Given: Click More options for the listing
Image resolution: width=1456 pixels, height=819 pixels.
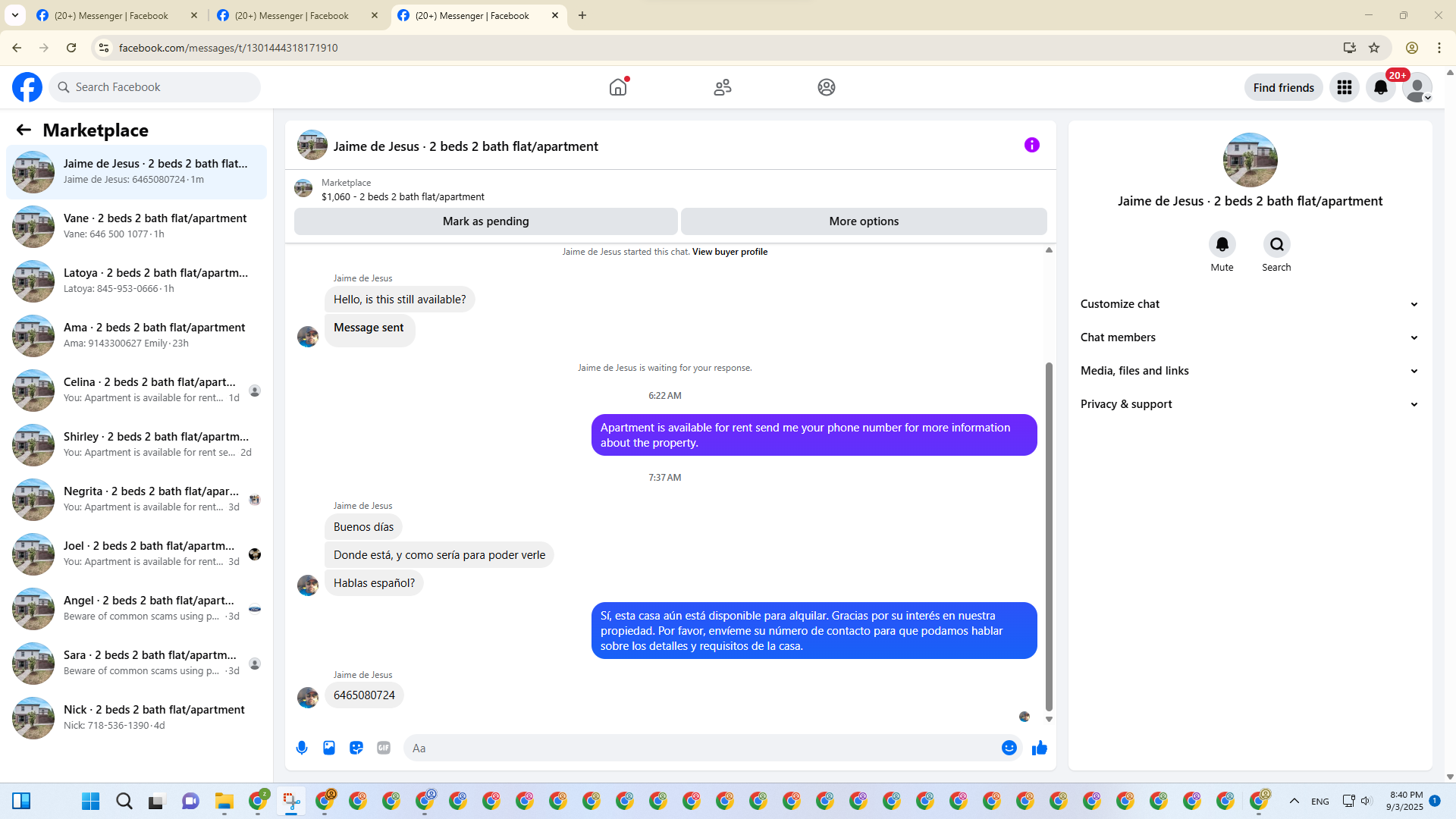Looking at the screenshot, I should (864, 221).
